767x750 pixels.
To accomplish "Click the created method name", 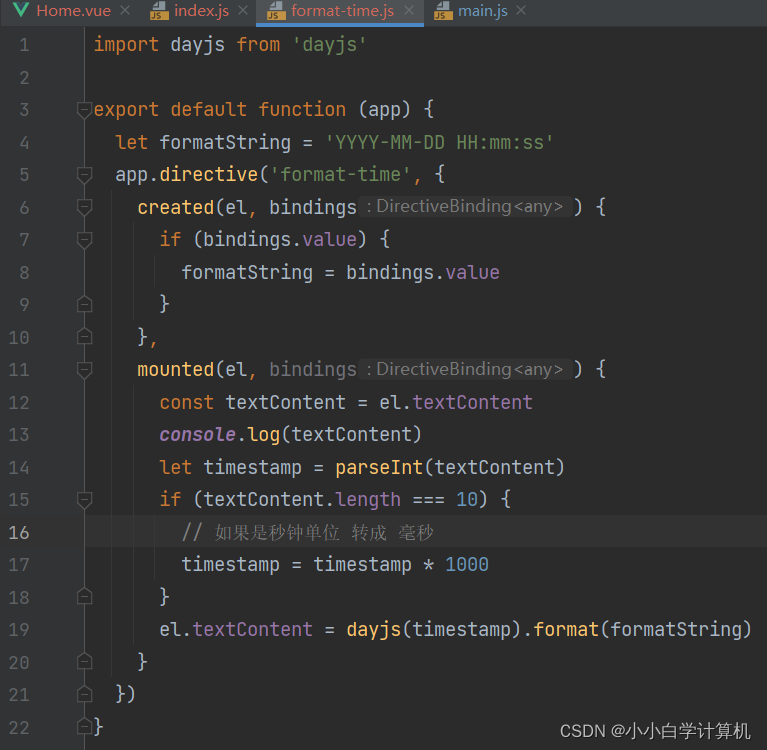I will [x=176, y=207].
